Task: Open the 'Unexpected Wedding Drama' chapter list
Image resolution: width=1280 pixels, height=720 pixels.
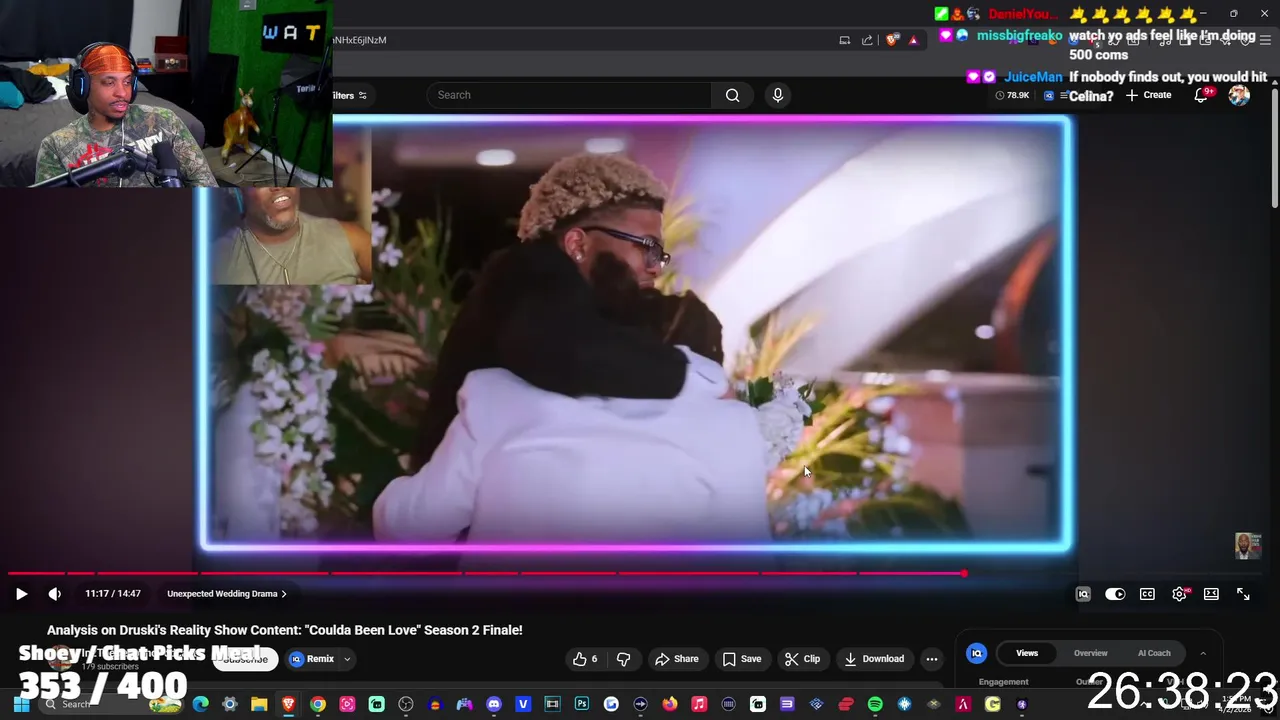Action: [x=227, y=594]
